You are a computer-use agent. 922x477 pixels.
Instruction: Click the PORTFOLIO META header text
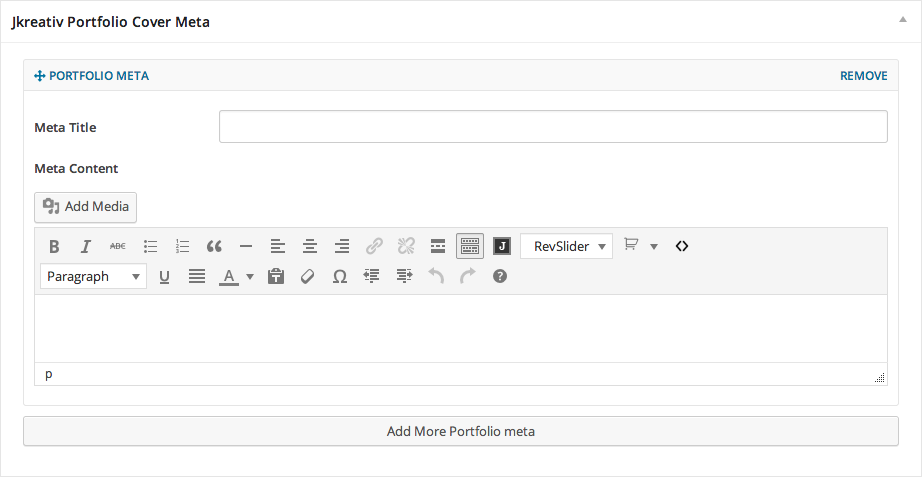pyautogui.click(x=99, y=76)
